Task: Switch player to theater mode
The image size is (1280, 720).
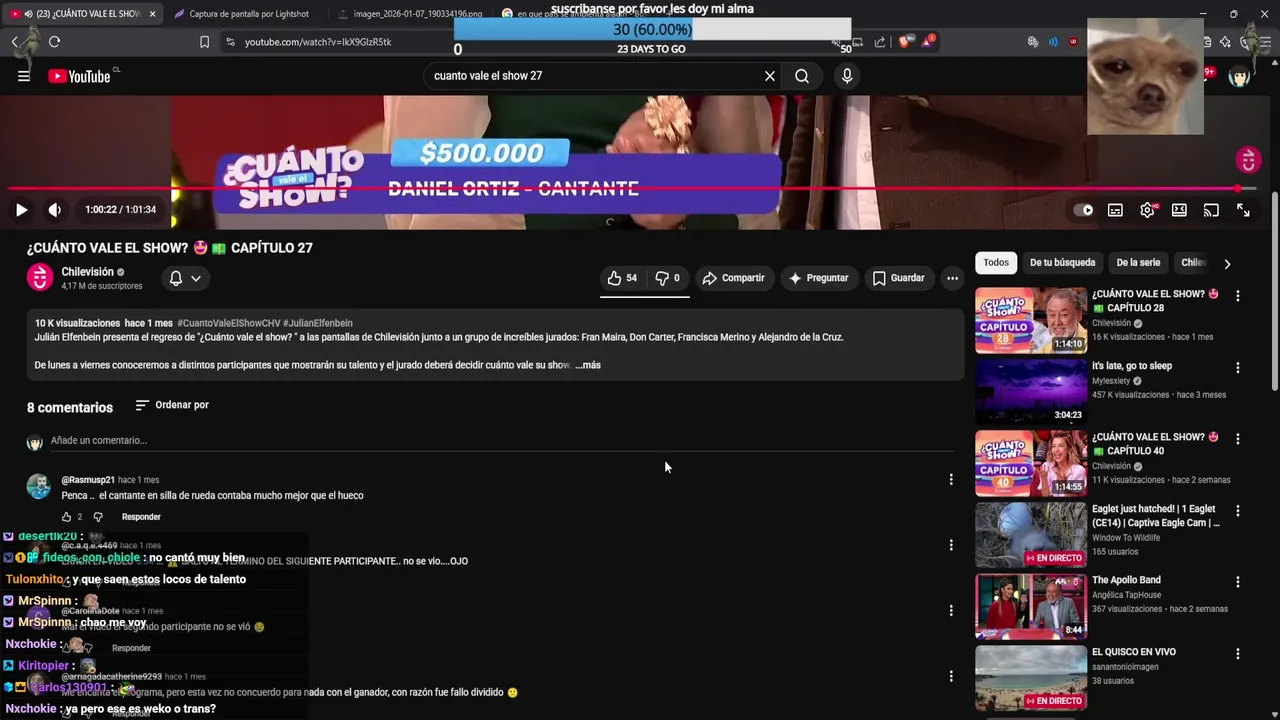Action: coord(1179,210)
